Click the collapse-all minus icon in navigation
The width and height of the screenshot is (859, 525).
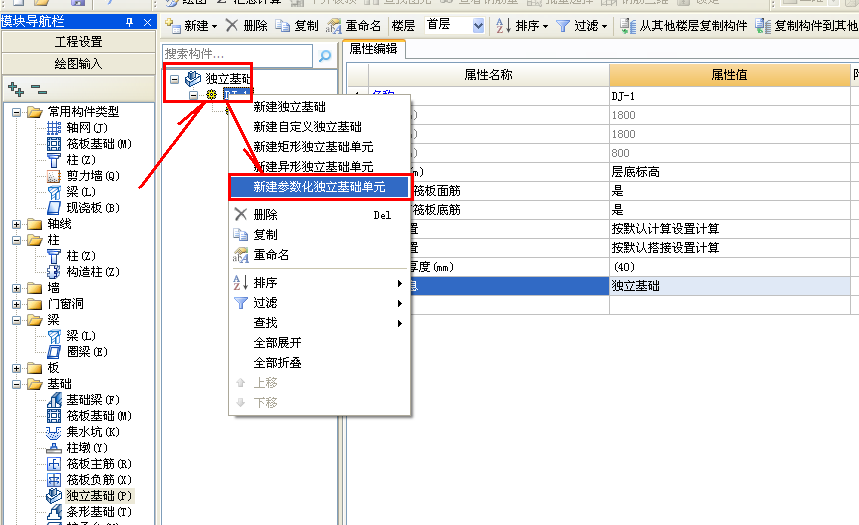point(39,89)
